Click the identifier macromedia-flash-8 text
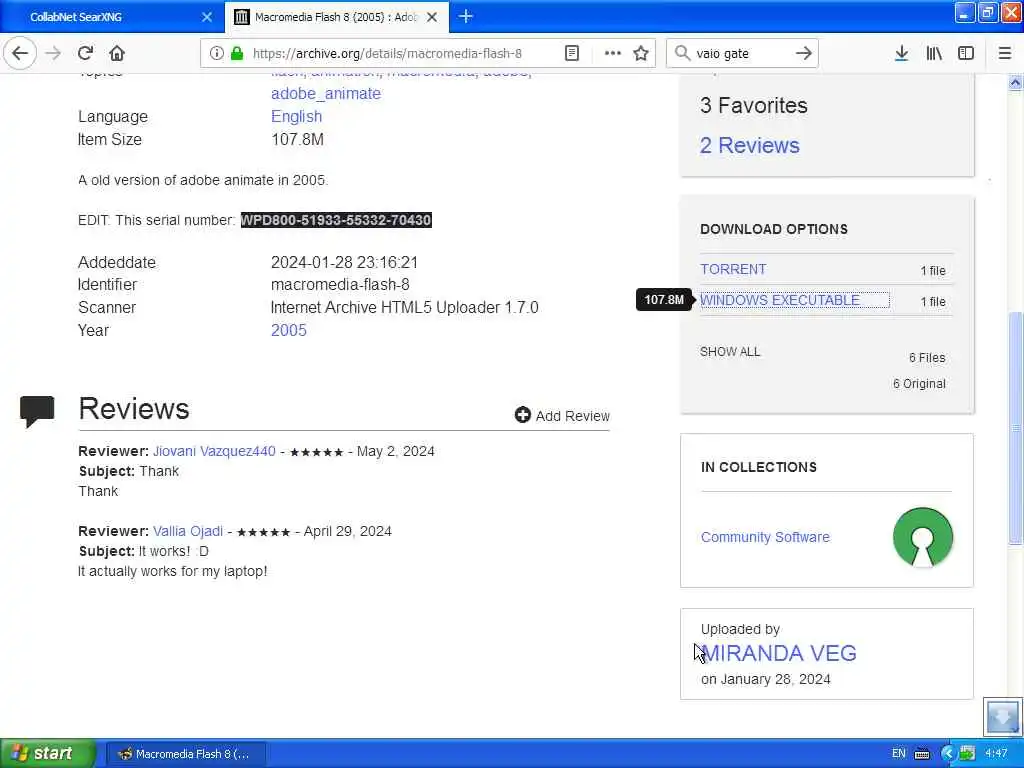This screenshot has width=1024, height=768. (340, 284)
